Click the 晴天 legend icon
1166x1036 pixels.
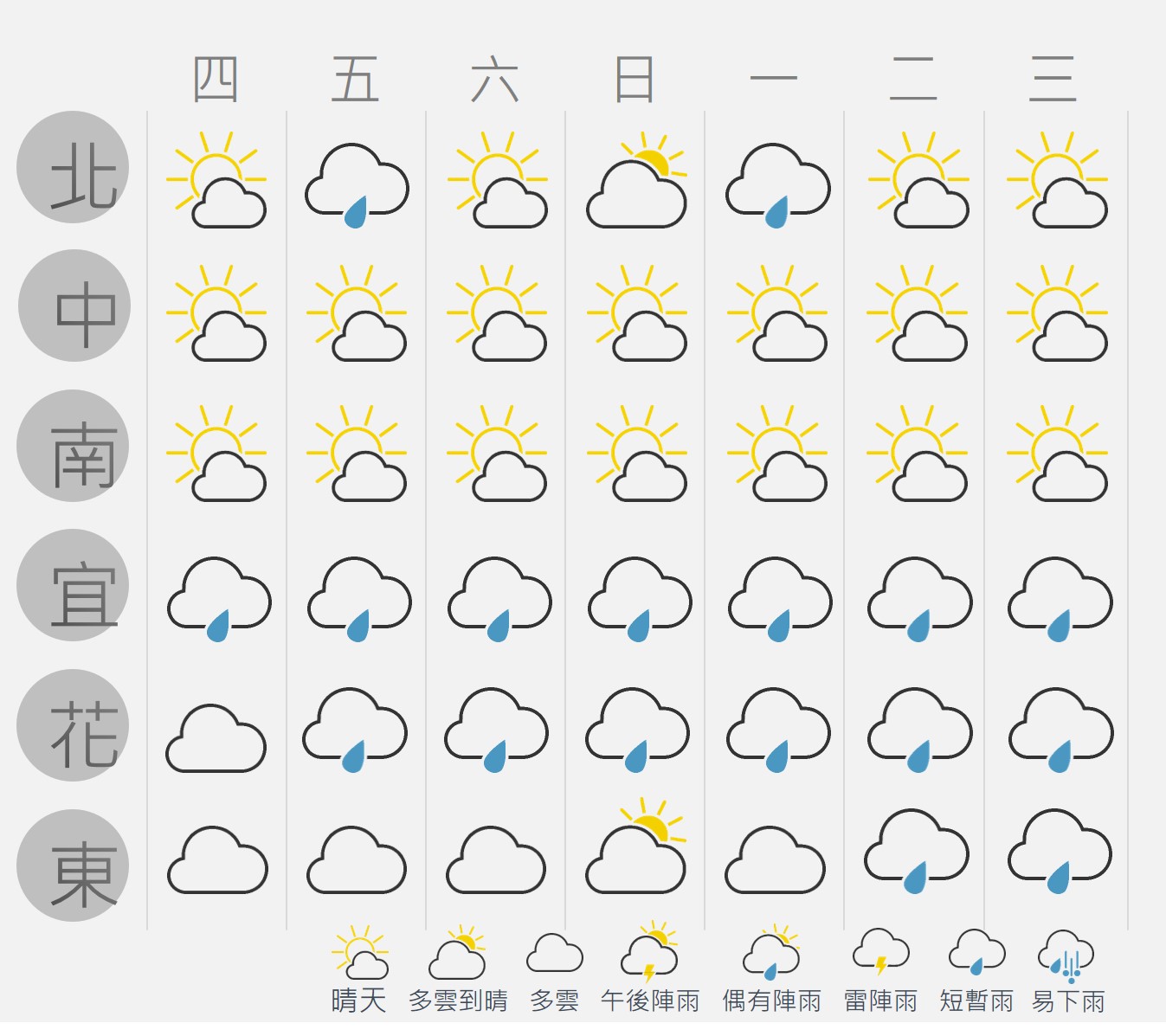click(x=360, y=952)
